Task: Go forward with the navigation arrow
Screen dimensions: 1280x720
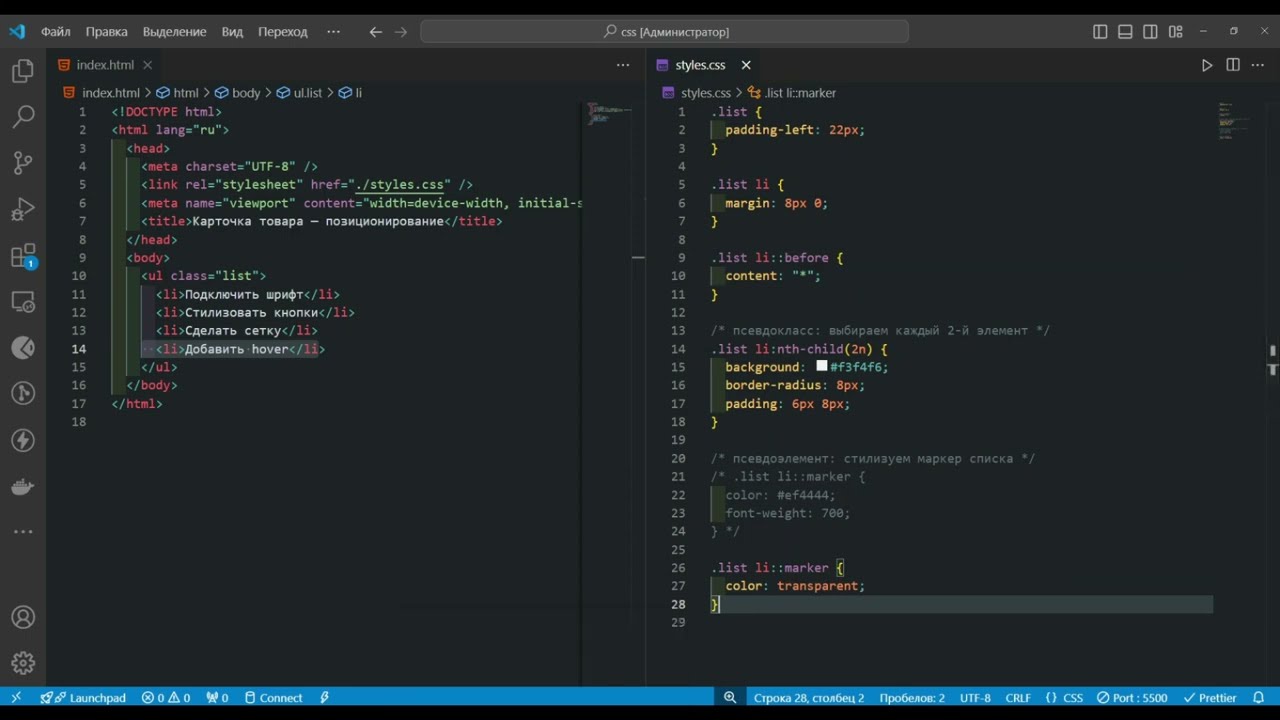Action: pos(401,32)
